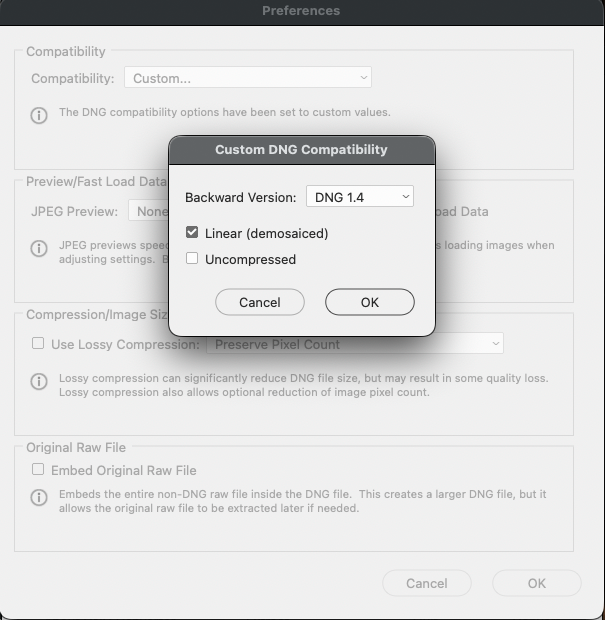Image resolution: width=605 pixels, height=620 pixels.
Task: Enable the Uncompressed checkbox
Action: click(x=192, y=259)
